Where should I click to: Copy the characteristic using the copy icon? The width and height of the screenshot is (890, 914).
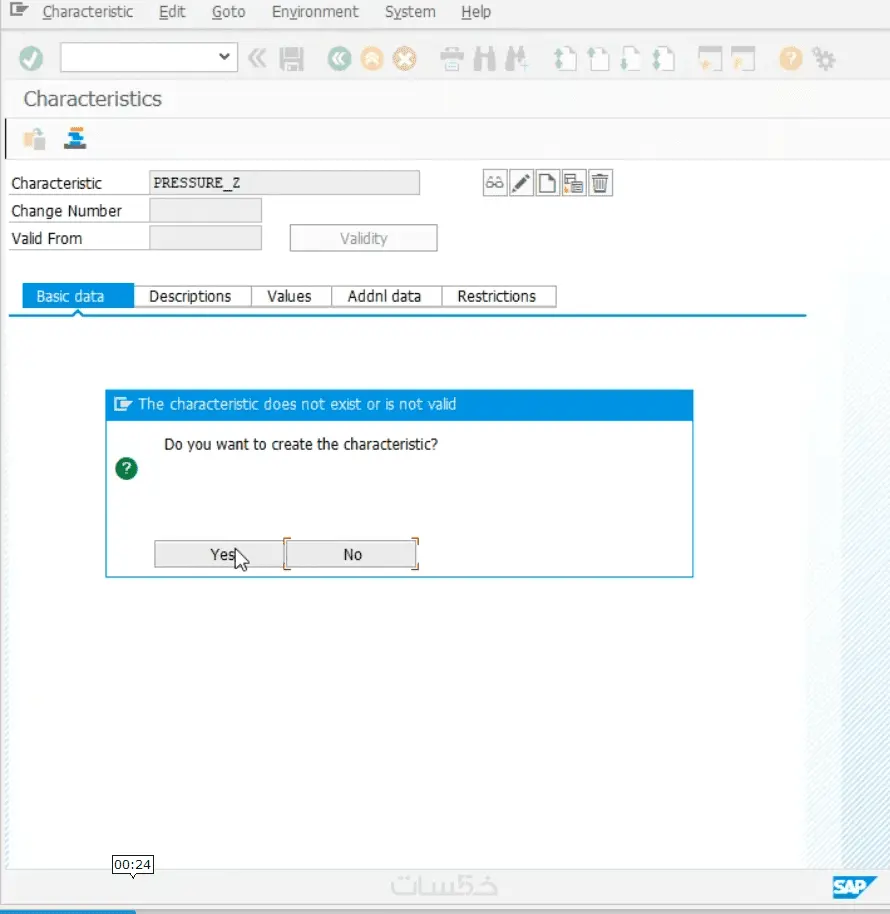(573, 182)
